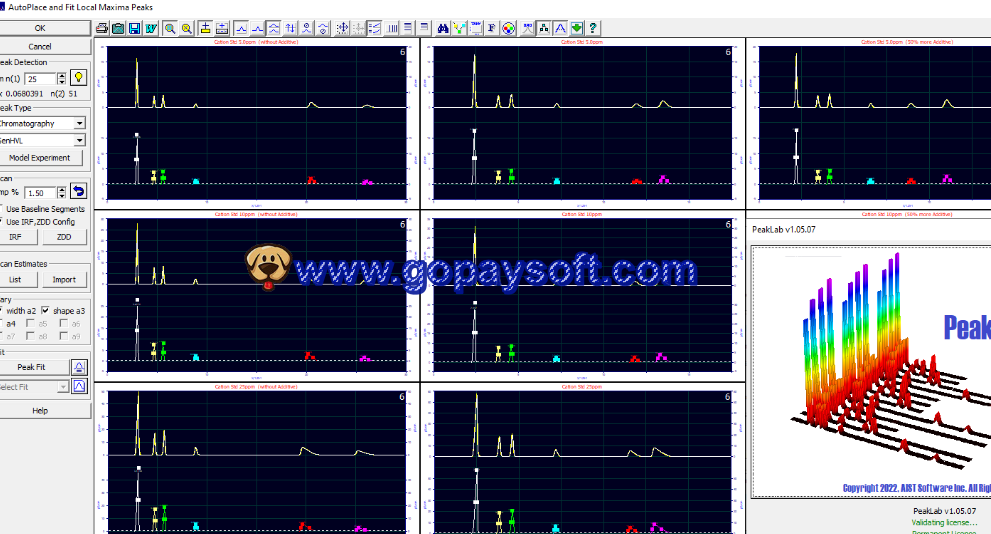Click the blue letter A peak icon
991x534 pixels.
[x=560, y=28]
